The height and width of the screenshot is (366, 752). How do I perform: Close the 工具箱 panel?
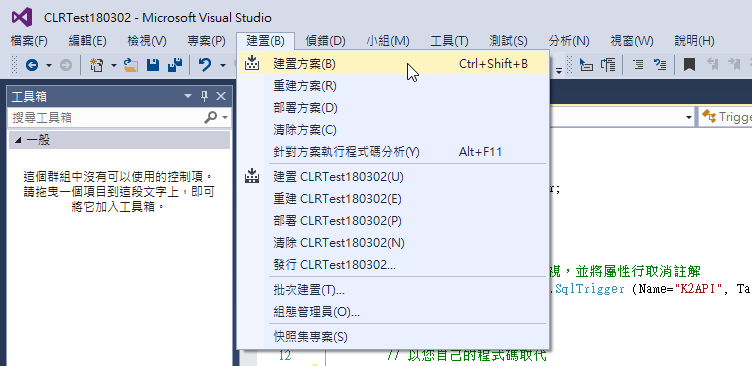coord(221,96)
